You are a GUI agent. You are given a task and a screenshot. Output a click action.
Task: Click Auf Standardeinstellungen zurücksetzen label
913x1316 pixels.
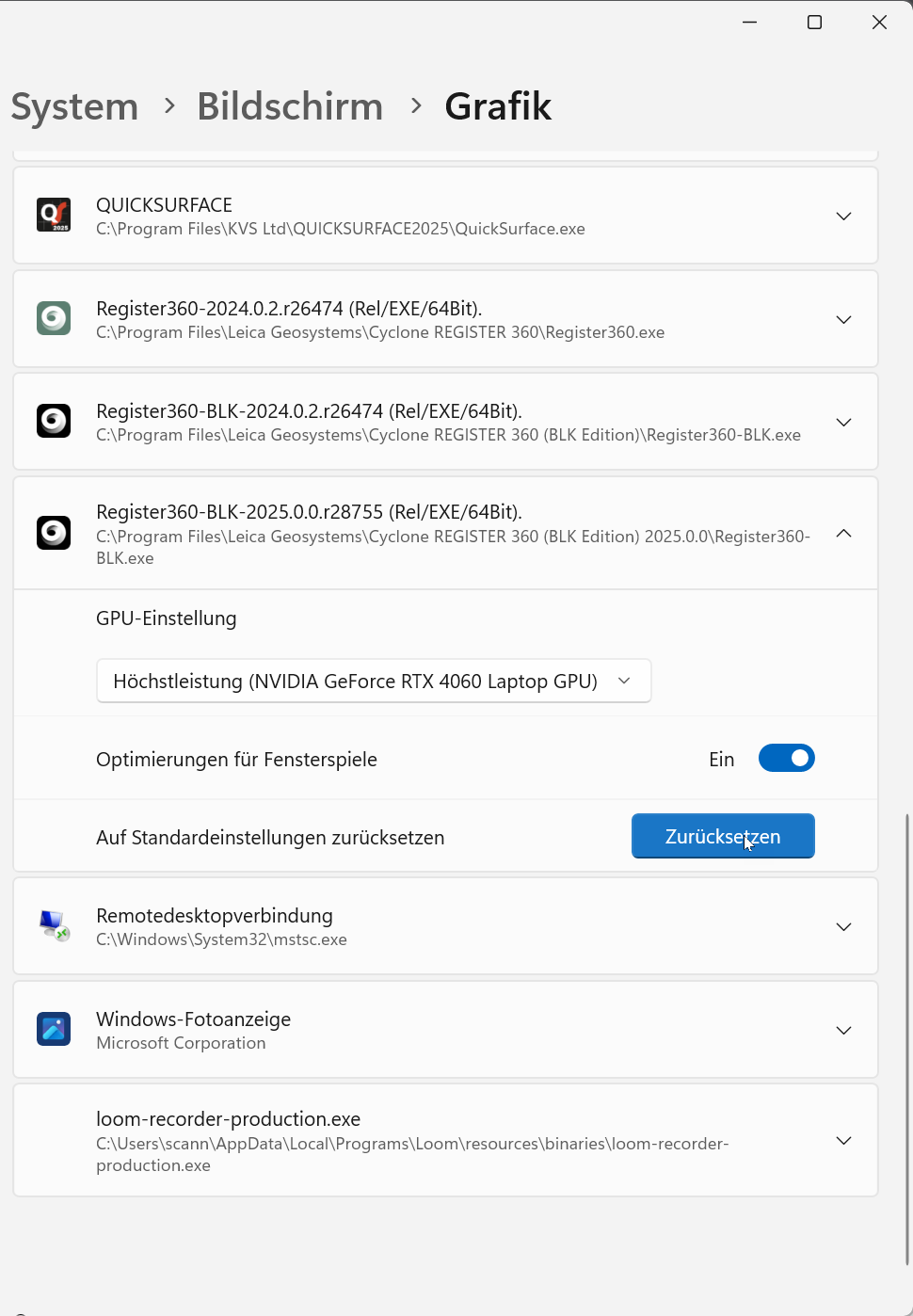tap(270, 838)
